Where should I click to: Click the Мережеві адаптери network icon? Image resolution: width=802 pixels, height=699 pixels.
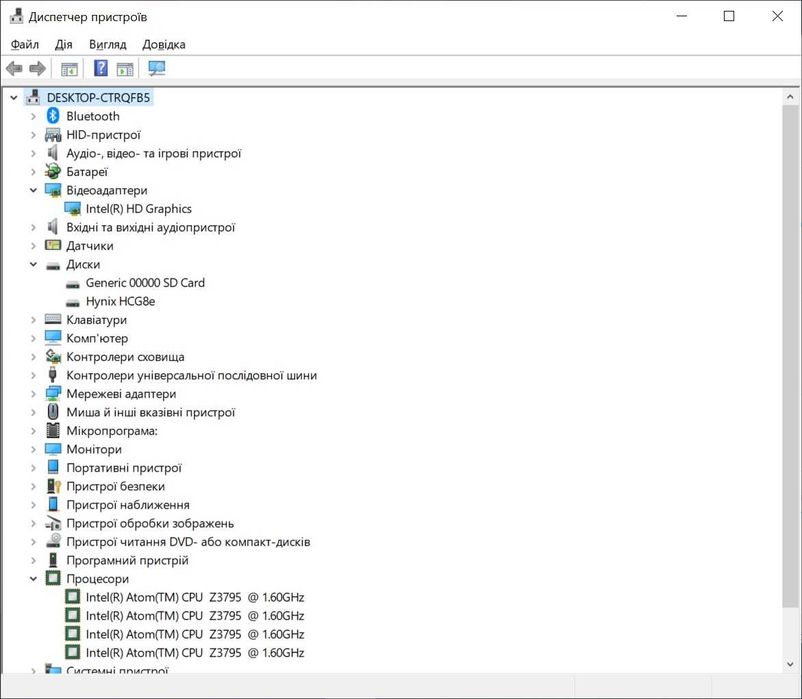(53, 393)
